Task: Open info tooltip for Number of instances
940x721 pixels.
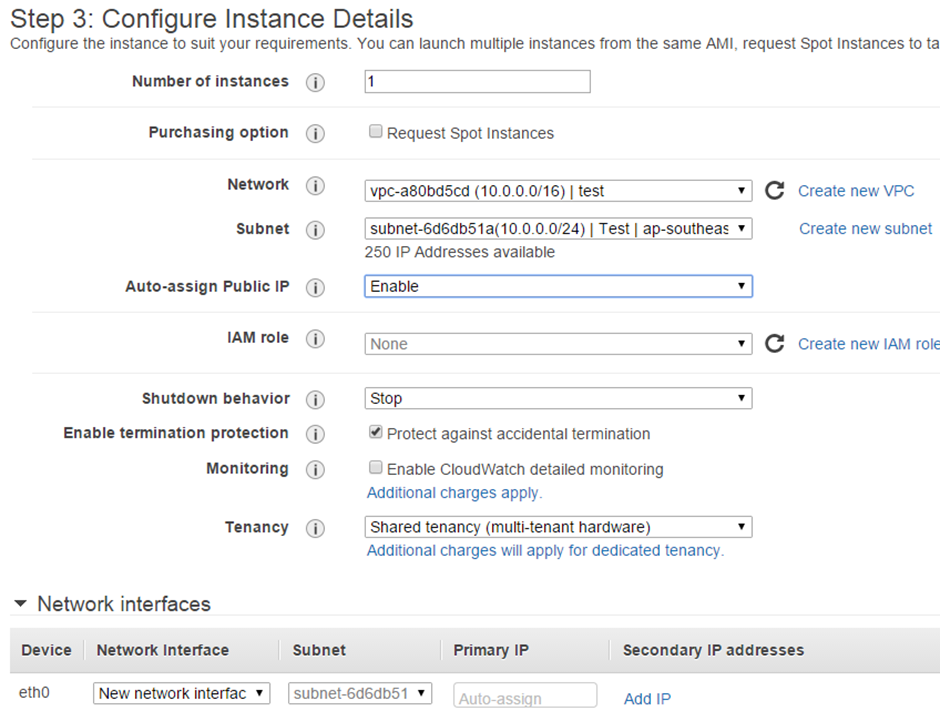Action: pos(315,82)
